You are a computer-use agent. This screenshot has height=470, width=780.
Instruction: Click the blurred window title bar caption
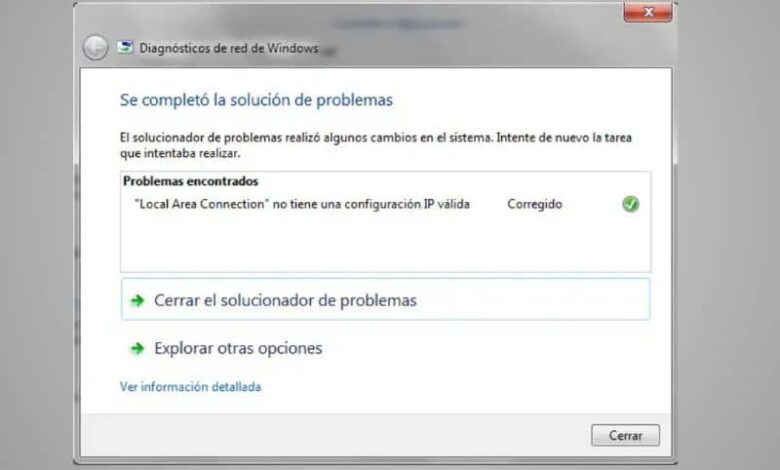coord(397,23)
